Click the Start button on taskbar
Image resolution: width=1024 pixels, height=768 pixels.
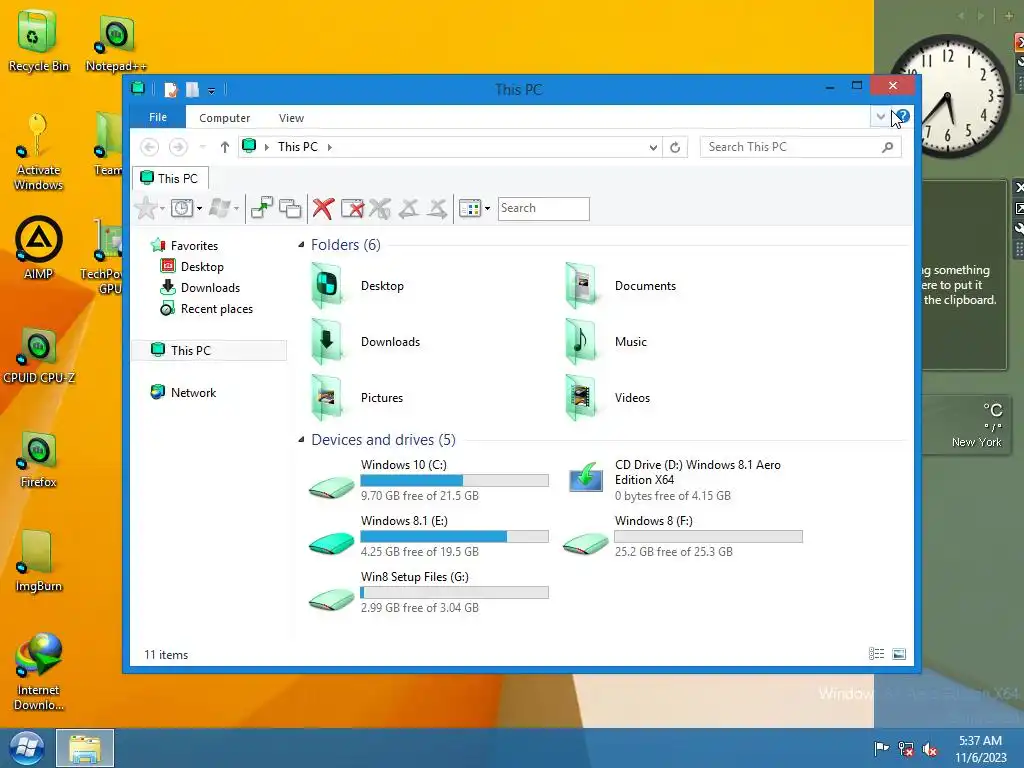click(x=26, y=748)
